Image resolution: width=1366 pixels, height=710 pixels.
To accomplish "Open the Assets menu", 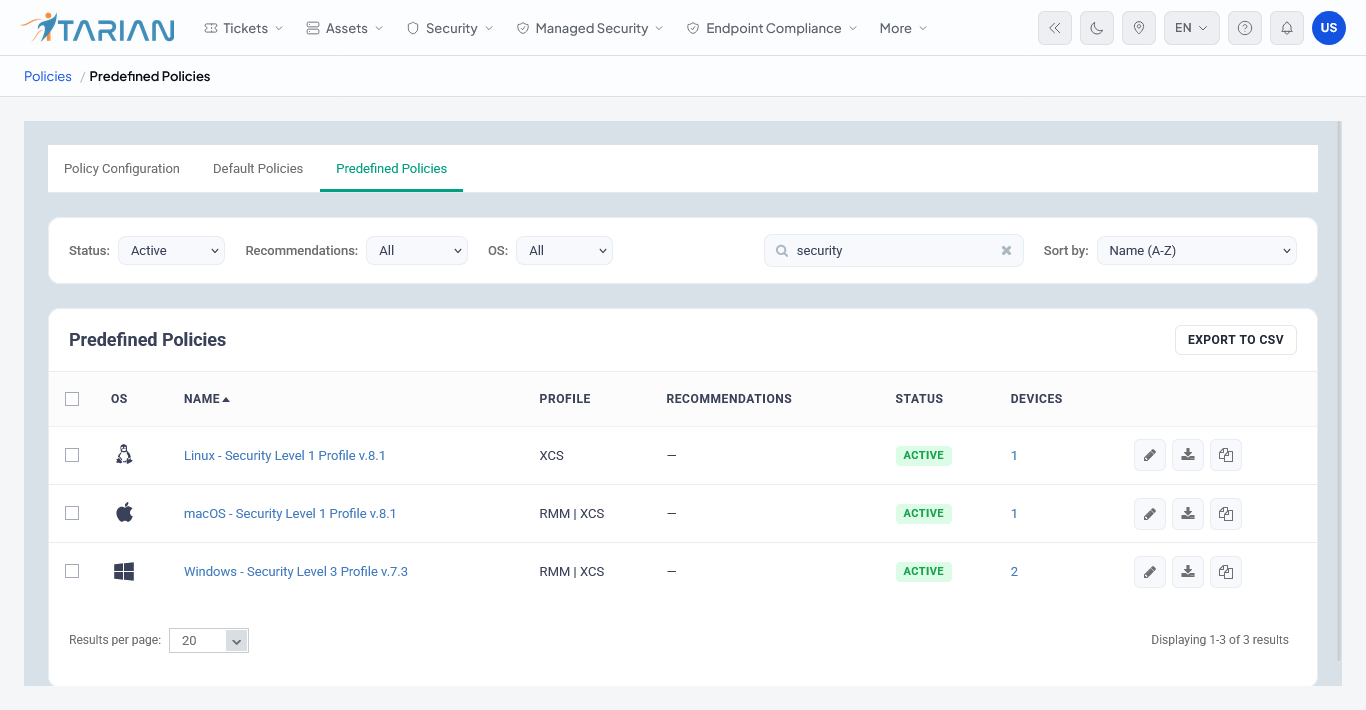I will (x=345, y=28).
